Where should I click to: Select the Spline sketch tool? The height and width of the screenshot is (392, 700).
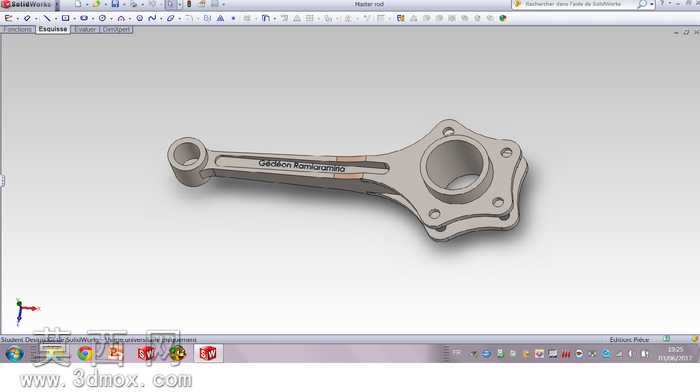[x=152, y=18]
